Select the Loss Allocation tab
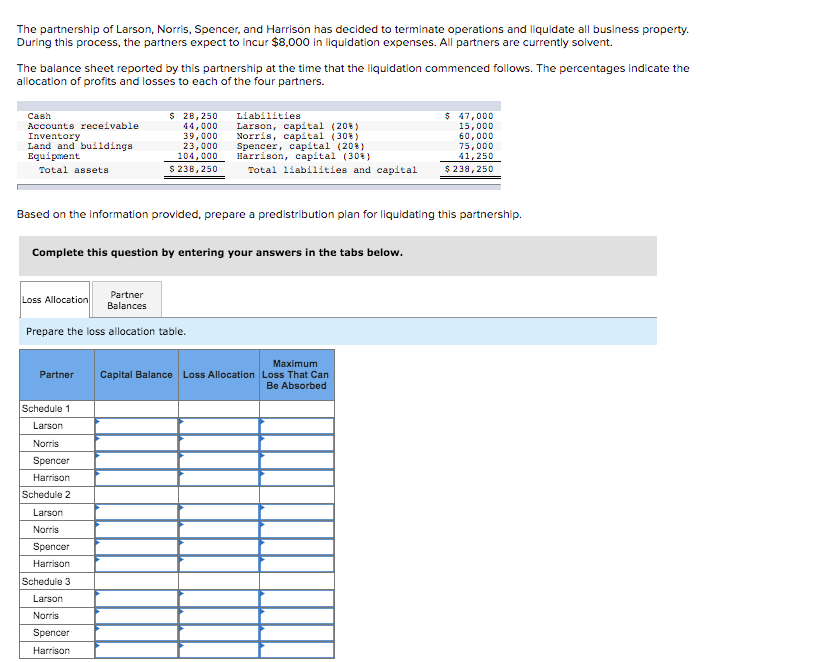The width and height of the screenshot is (821, 662). [54, 298]
